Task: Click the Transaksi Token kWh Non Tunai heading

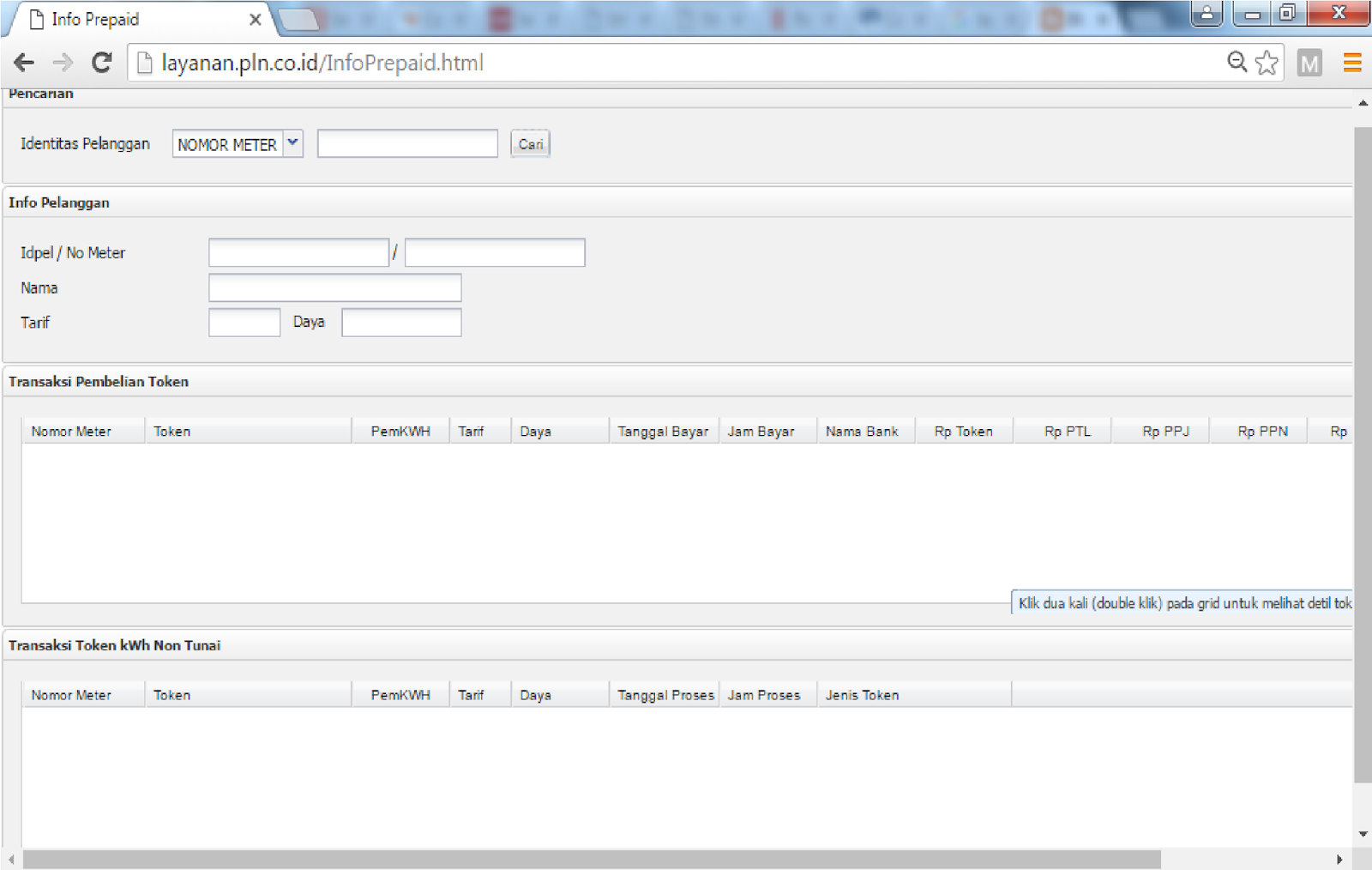Action: pyautogui.click(x=115, y=645)
